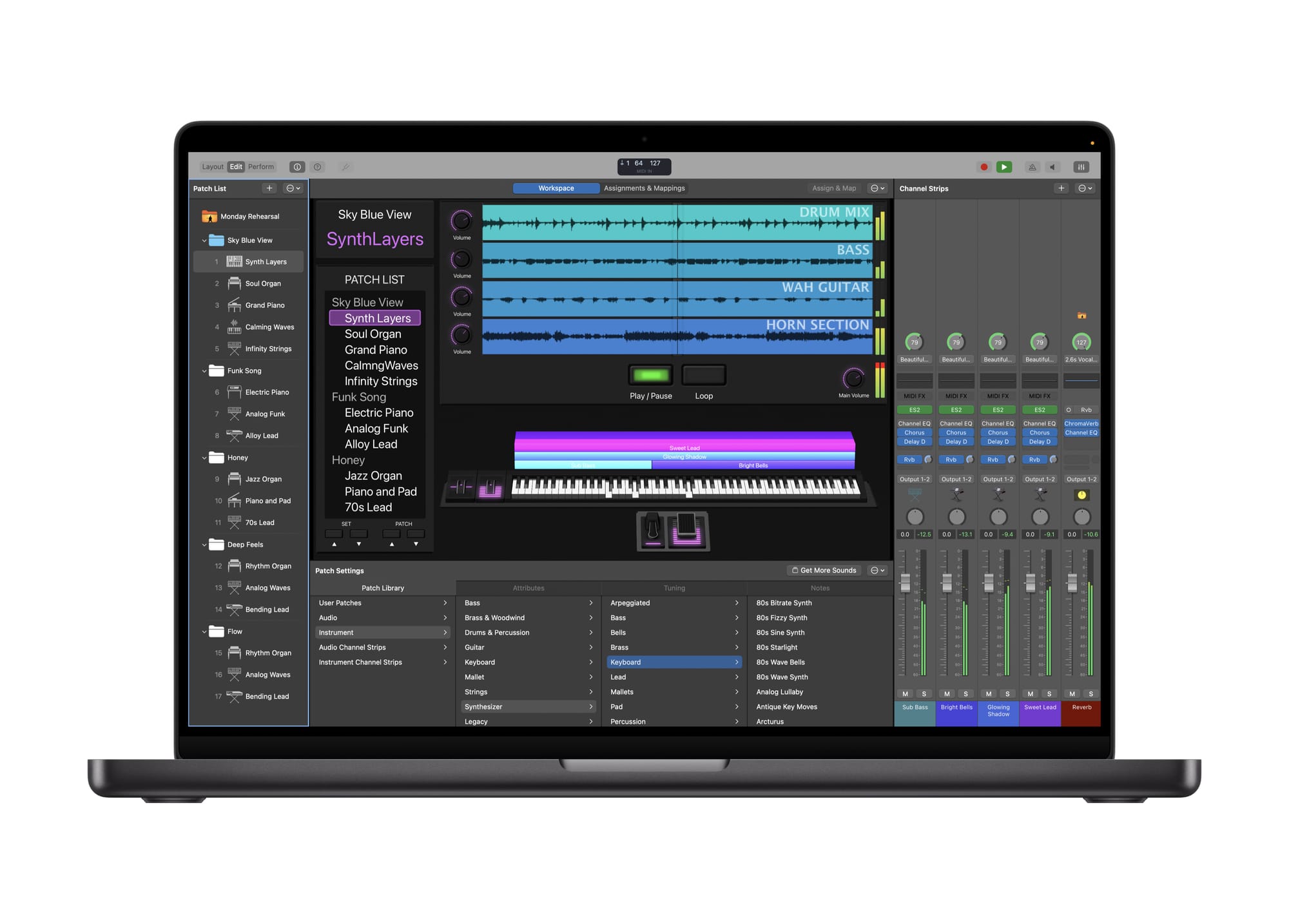Open the Channel Strips action menu dropdown
Viewport: 1289px width, 924px height.
(1084, 188)
